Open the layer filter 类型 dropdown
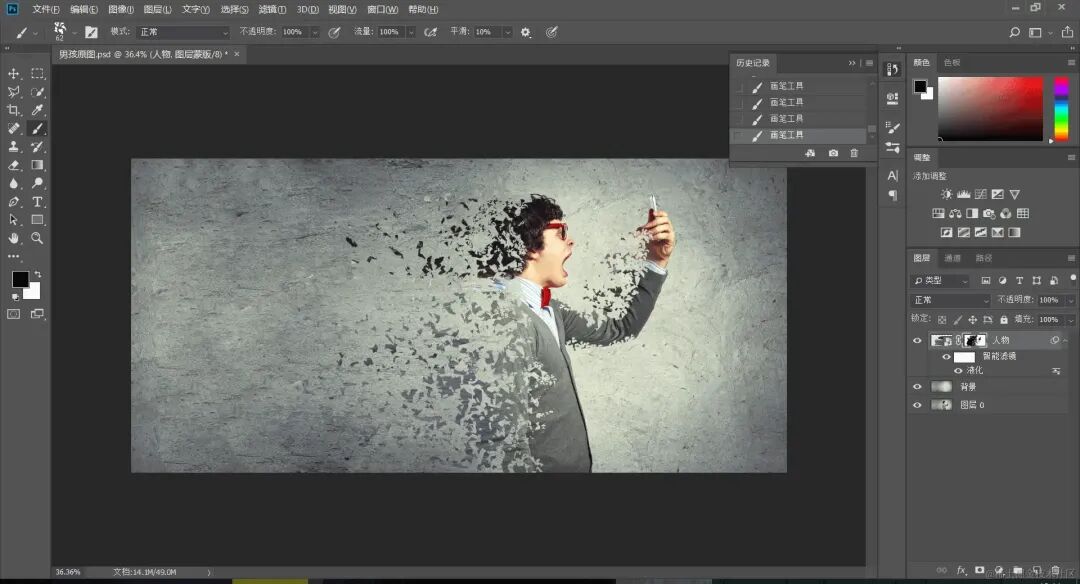Image resolution: width=1080 pixels, height=584 pixels. 940,280
